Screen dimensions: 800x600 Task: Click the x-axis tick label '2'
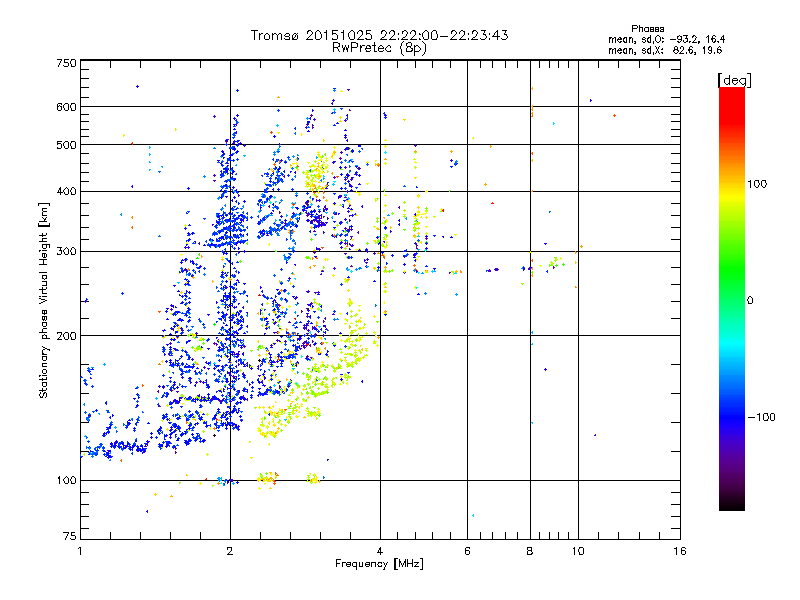coord(230,551)
